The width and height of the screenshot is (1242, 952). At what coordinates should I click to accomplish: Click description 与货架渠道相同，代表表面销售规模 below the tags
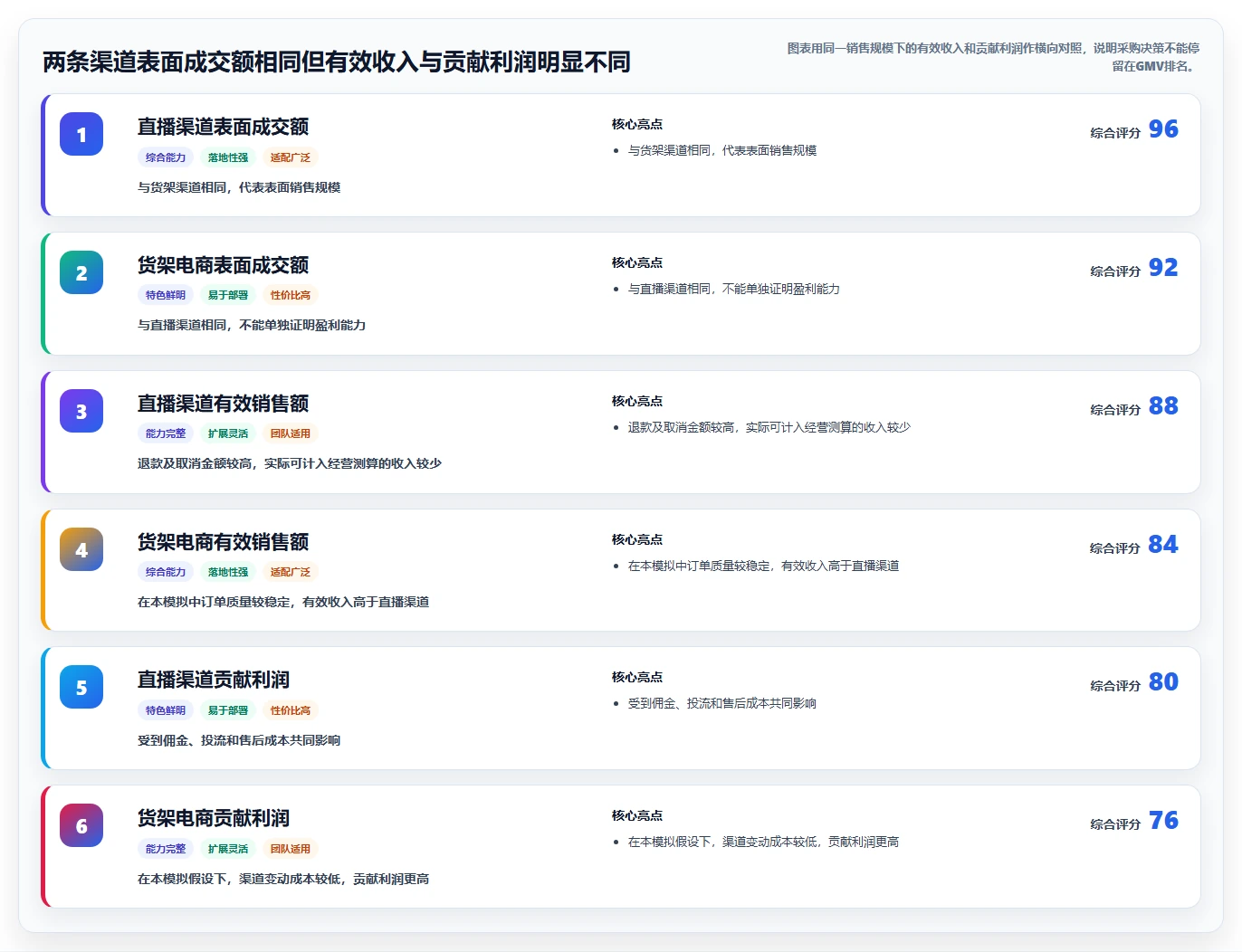pos(239,187)
